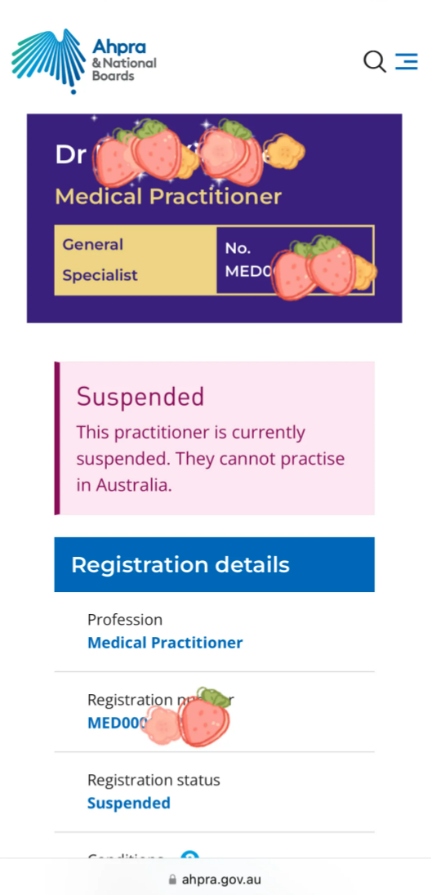Click the suspended practitioner notice text
The width and height of the screenshot is (431, 895).
click(x=211, y=459)
